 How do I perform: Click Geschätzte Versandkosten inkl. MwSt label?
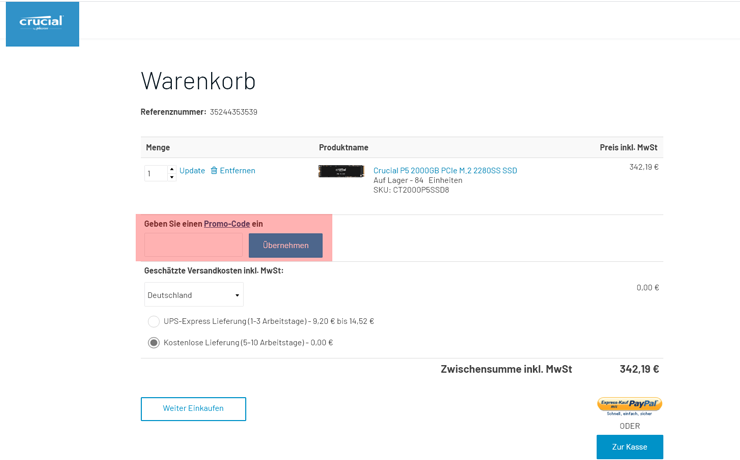(x=214, y=271)
